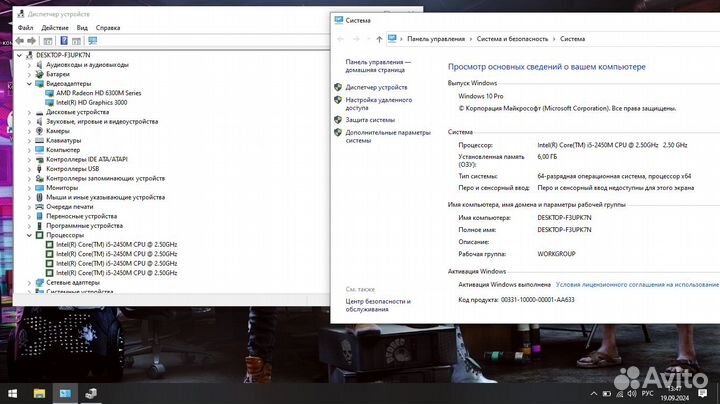Collapse the Процессоры node
Screen dimensions: 720x404
click(x=29, y=235)
